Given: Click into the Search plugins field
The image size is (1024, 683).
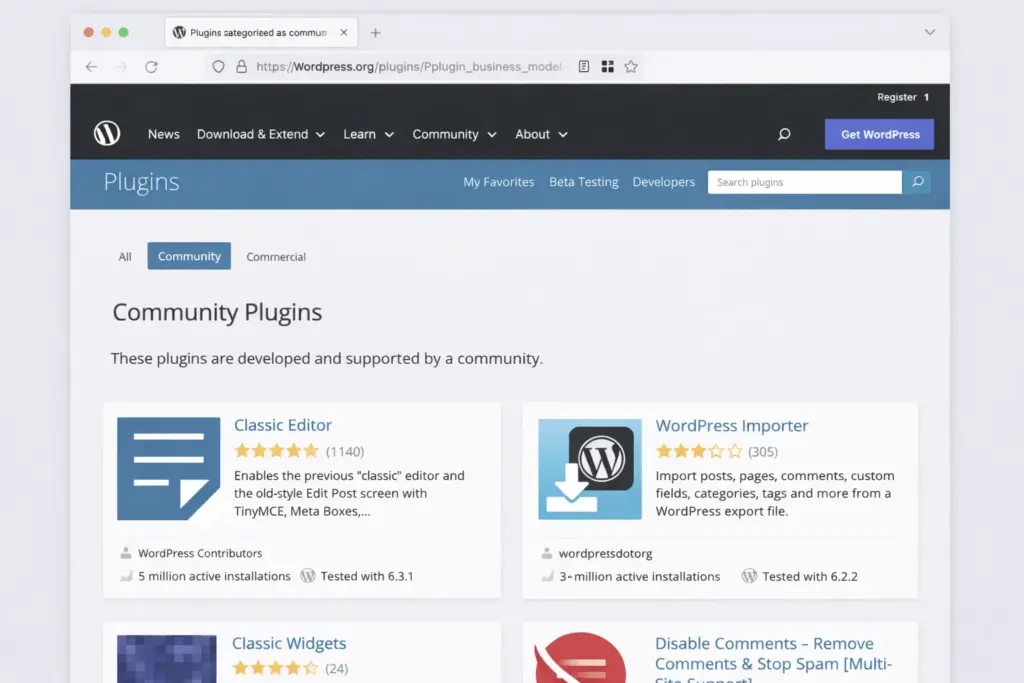Looking at the screenshot, I should pyautogui.click(x=804, y=182).
